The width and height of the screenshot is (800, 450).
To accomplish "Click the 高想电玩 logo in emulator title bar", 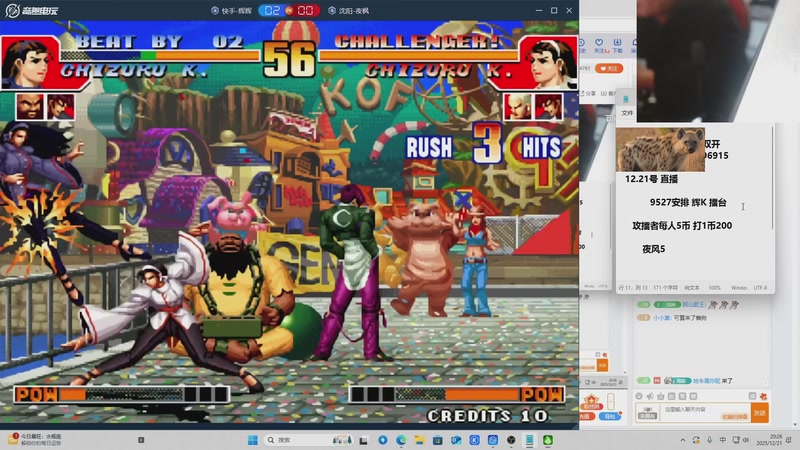I will (x=31, y=10).
